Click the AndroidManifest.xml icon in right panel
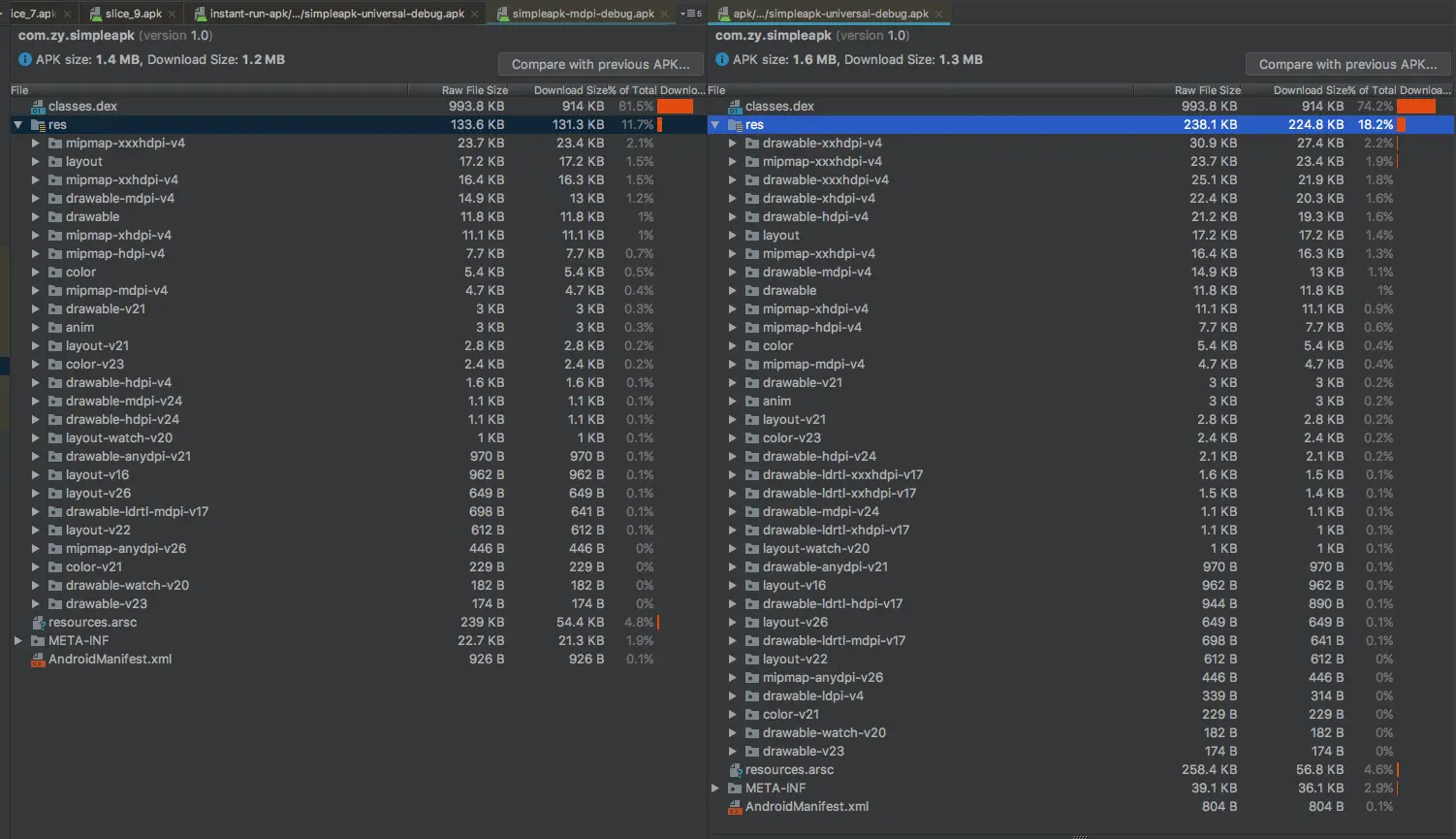This screenshot has height=839, width=1456. (735, 806)
